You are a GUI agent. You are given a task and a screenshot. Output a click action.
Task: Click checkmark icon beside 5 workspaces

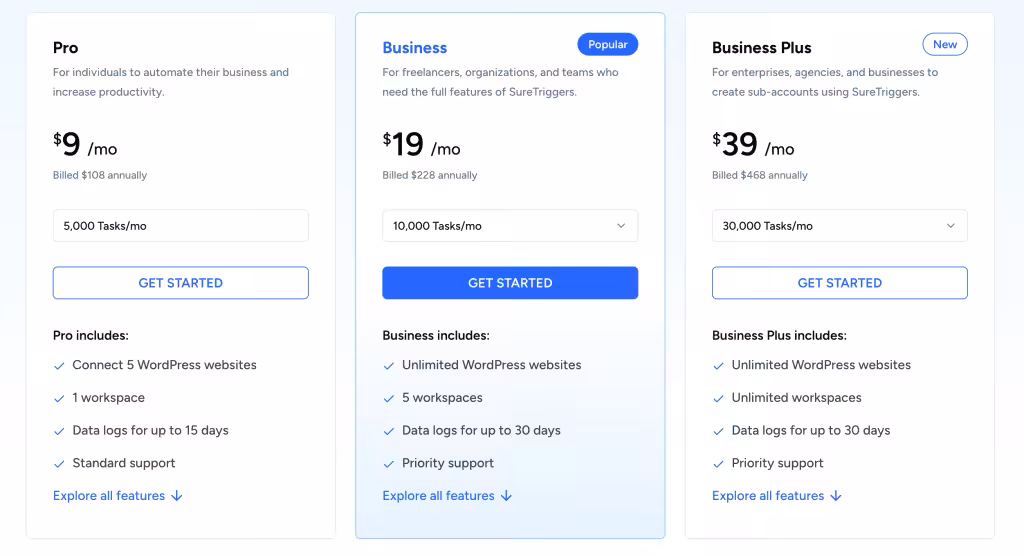[x=389, y=399]
